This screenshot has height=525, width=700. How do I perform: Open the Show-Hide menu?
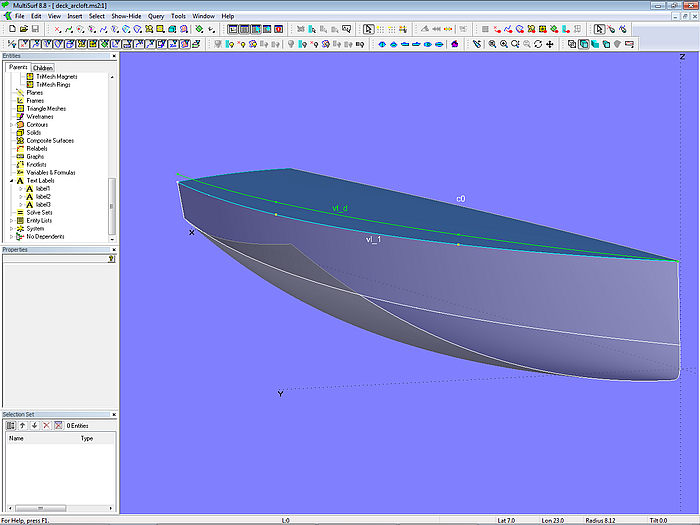pos(126,16)
